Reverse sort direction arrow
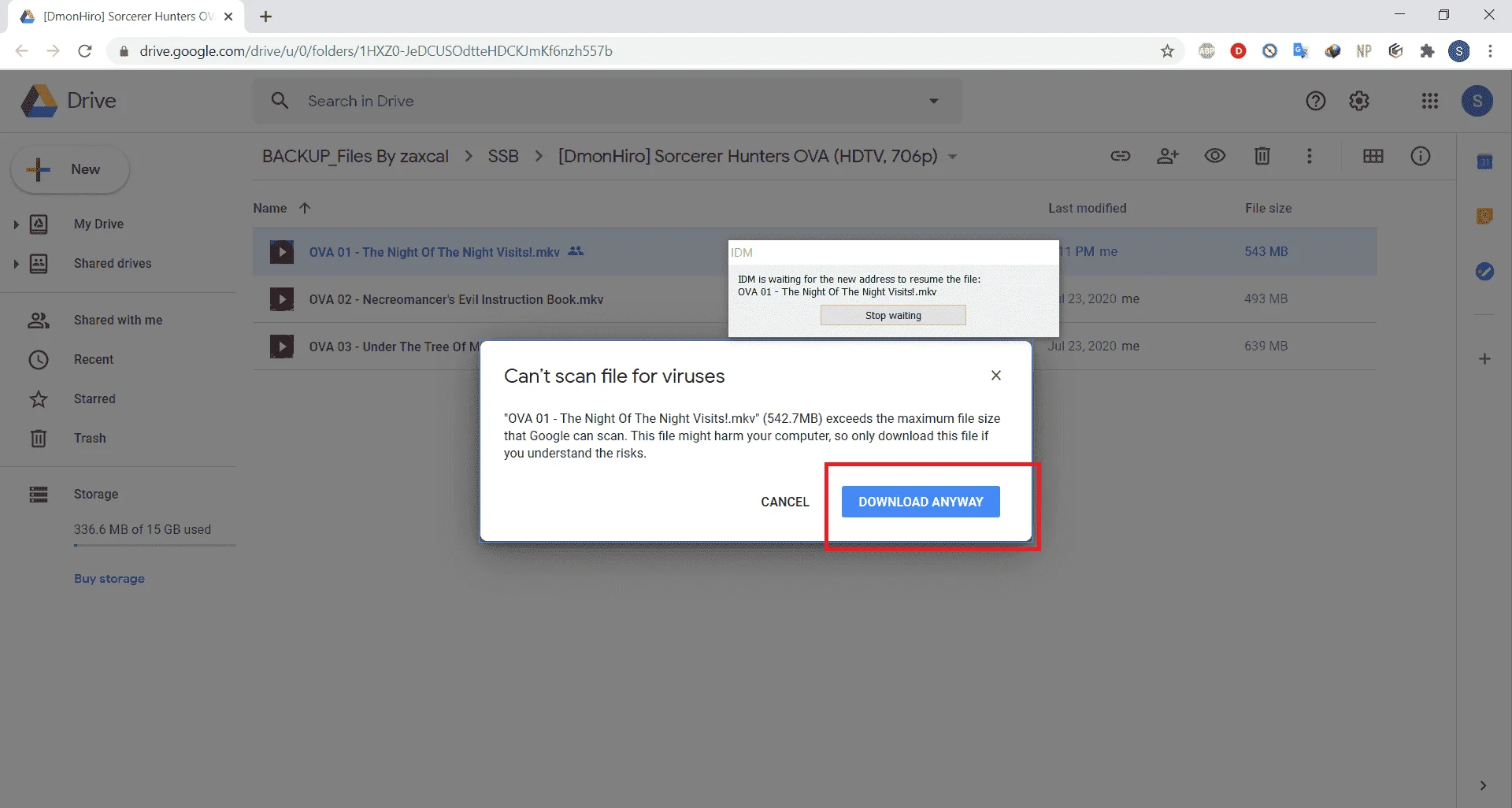Viewport: 1512px width, 808px height. (x=305, y=208)
